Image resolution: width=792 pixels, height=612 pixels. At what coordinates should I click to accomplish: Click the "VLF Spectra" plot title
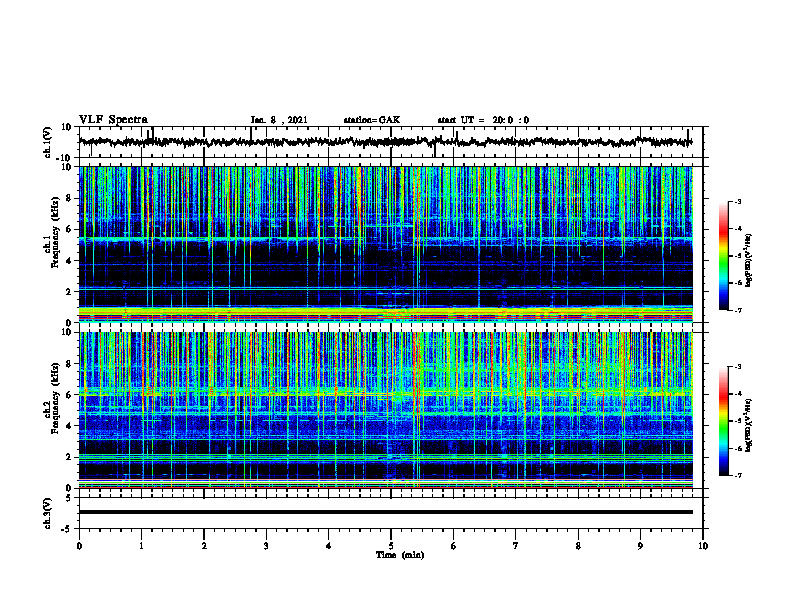click(x=113, y=120)
